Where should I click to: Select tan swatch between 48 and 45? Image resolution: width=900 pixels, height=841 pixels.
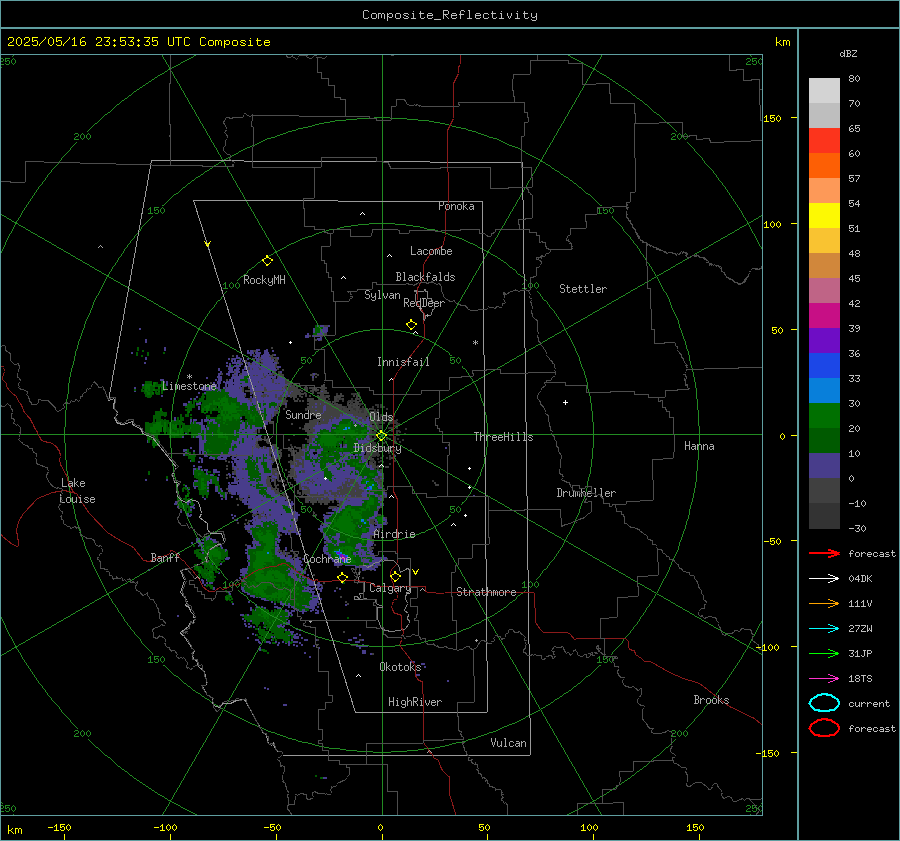(x=824, y=265)
